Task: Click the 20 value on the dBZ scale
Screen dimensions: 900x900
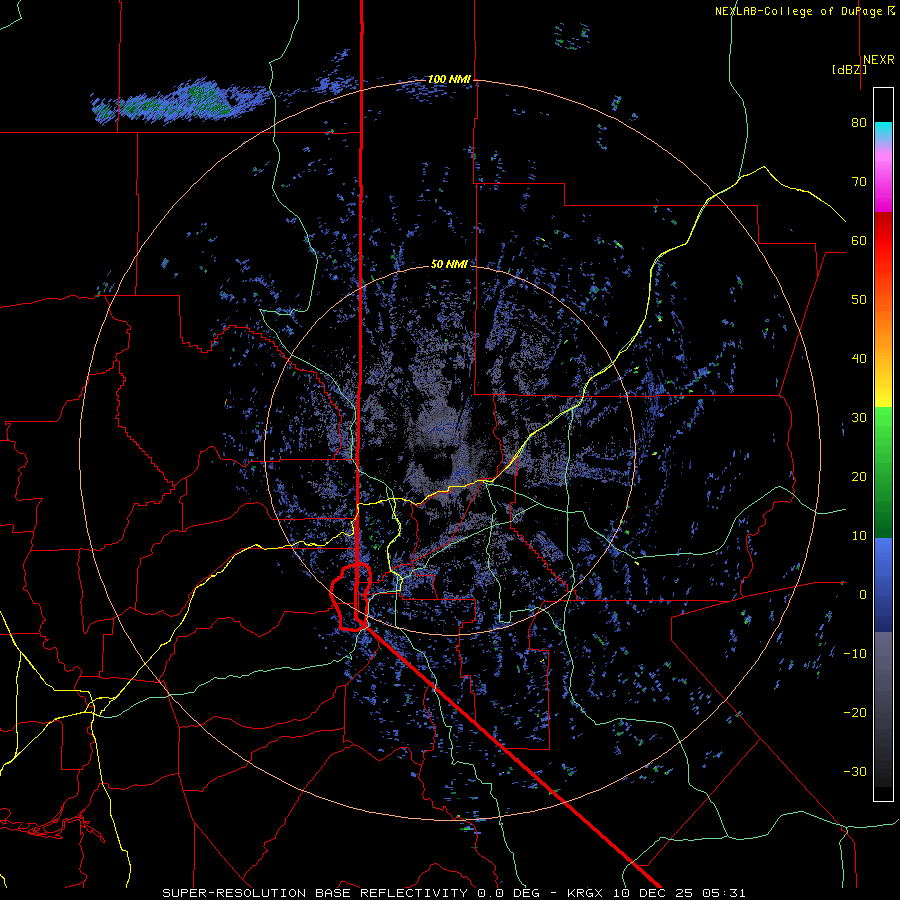Action: click(859, 476)
